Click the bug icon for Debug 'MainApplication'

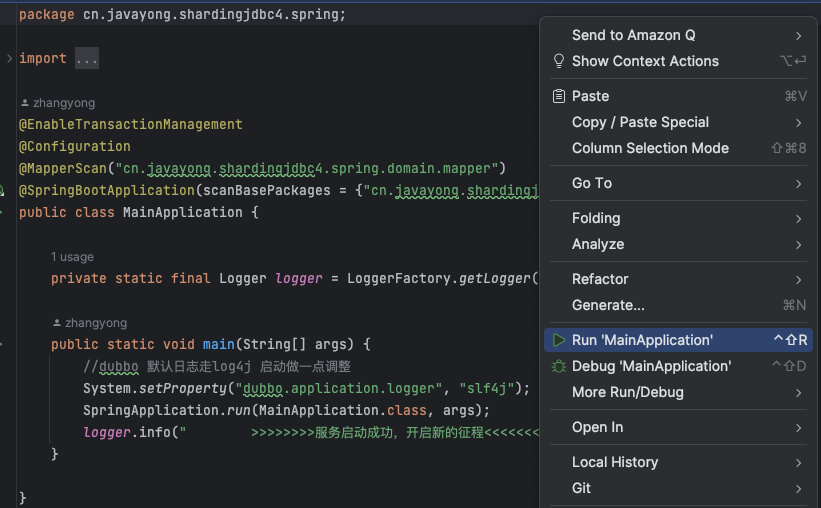[559, 366]
